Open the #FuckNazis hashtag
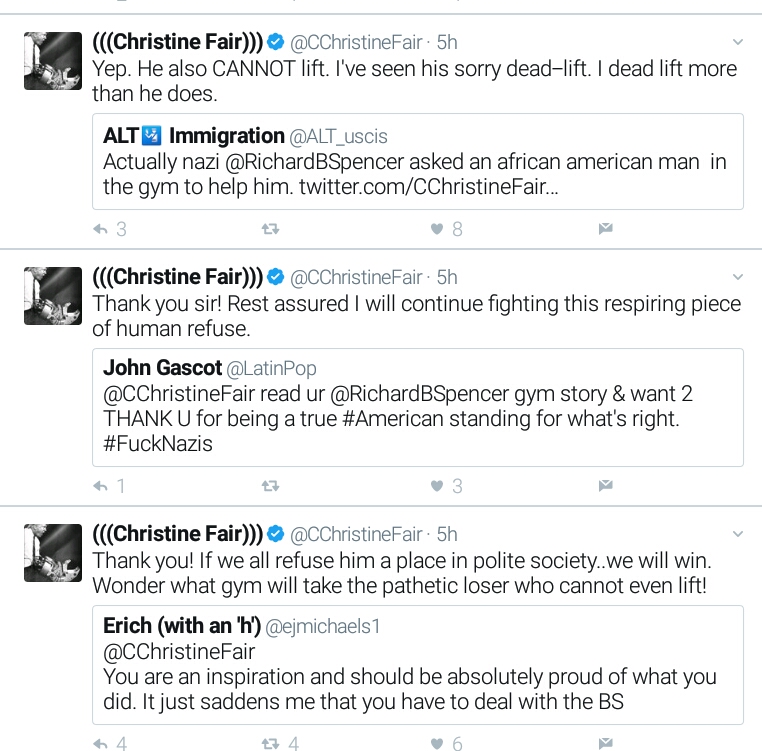Image resolution: width=762 pixels, height=751 pixels. 158,444
